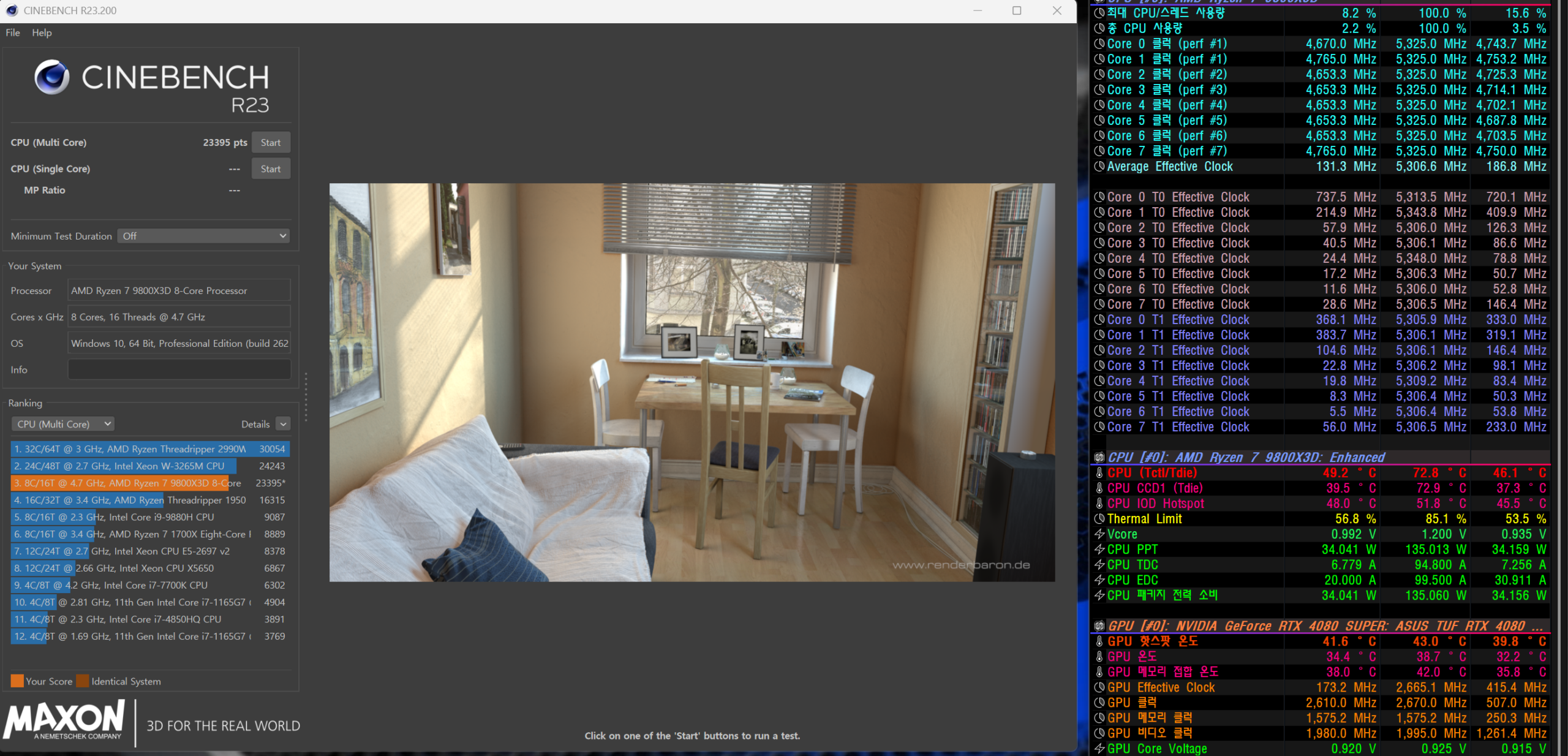Click the empty Info input field
The height and width of the screenshot is (756, 1568).
(178, 369)
